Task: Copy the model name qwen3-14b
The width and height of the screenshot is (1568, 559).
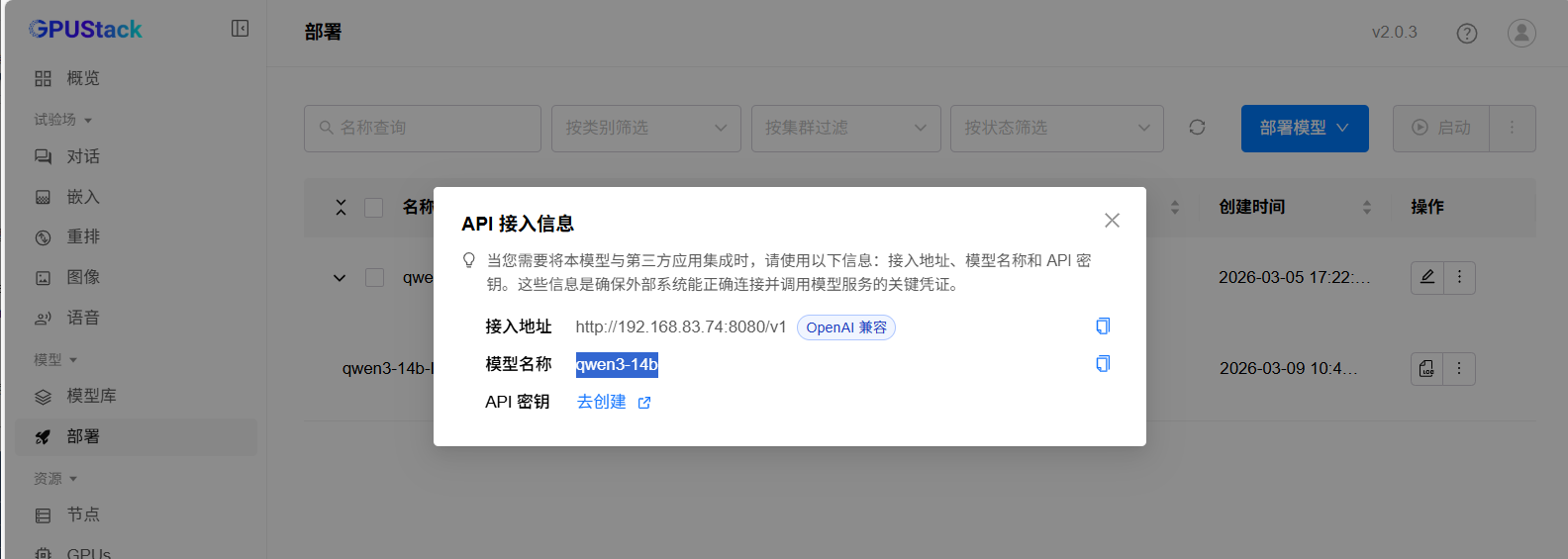Action: pyautogui.click(x=1103, y=364)
